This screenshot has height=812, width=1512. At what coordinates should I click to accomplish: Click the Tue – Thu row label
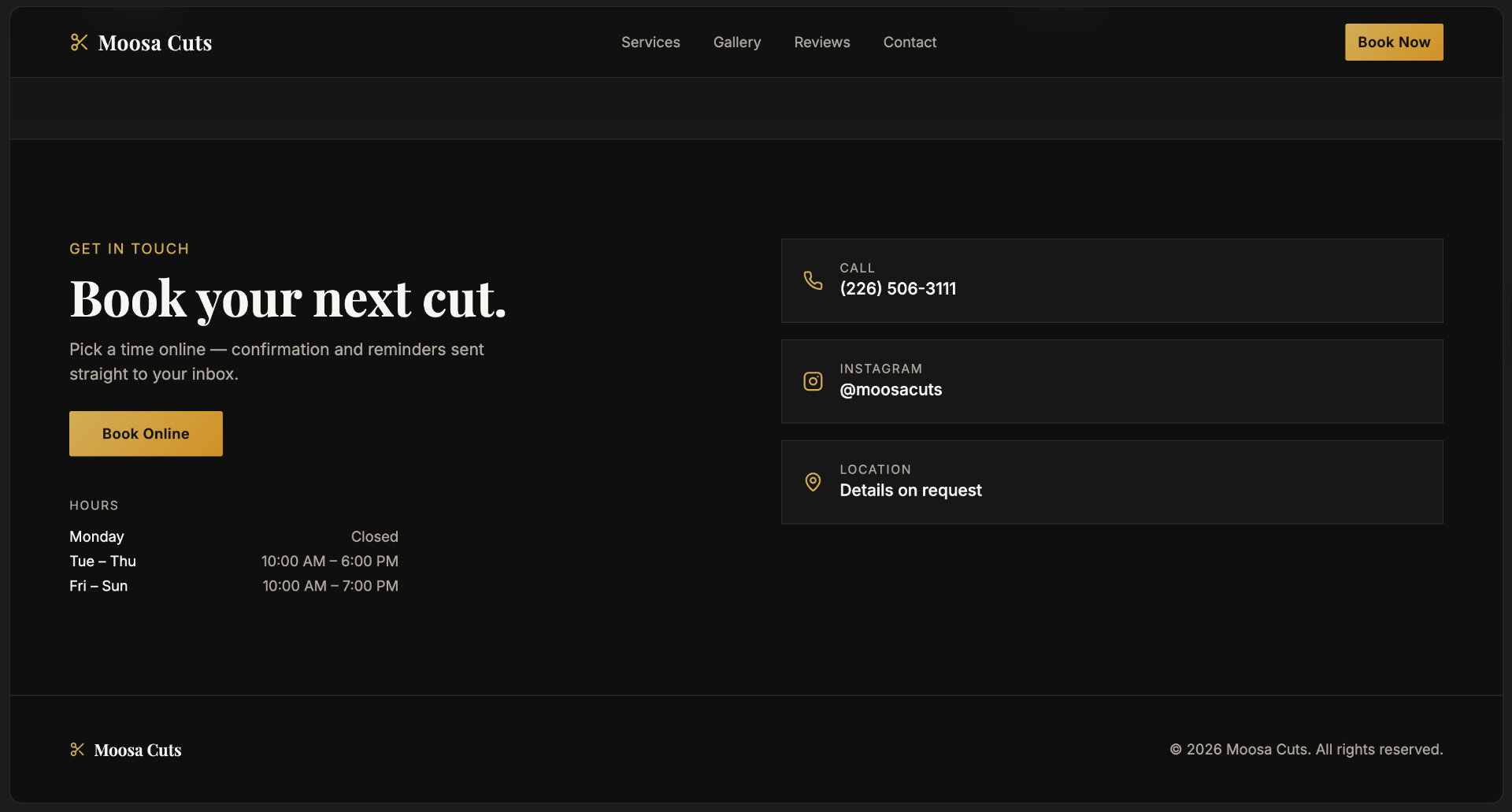(102, 562)
